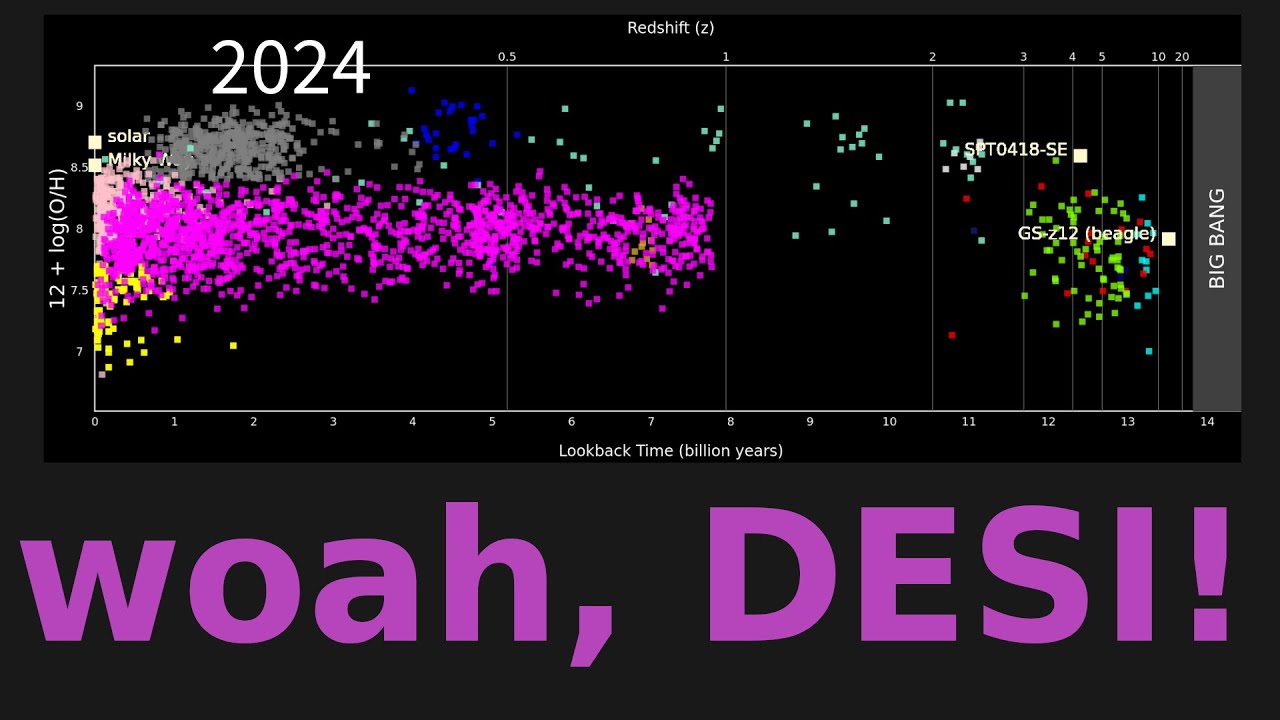
Task: Click the 'Redshift (z)' top axis title
Action: point(671,28)
